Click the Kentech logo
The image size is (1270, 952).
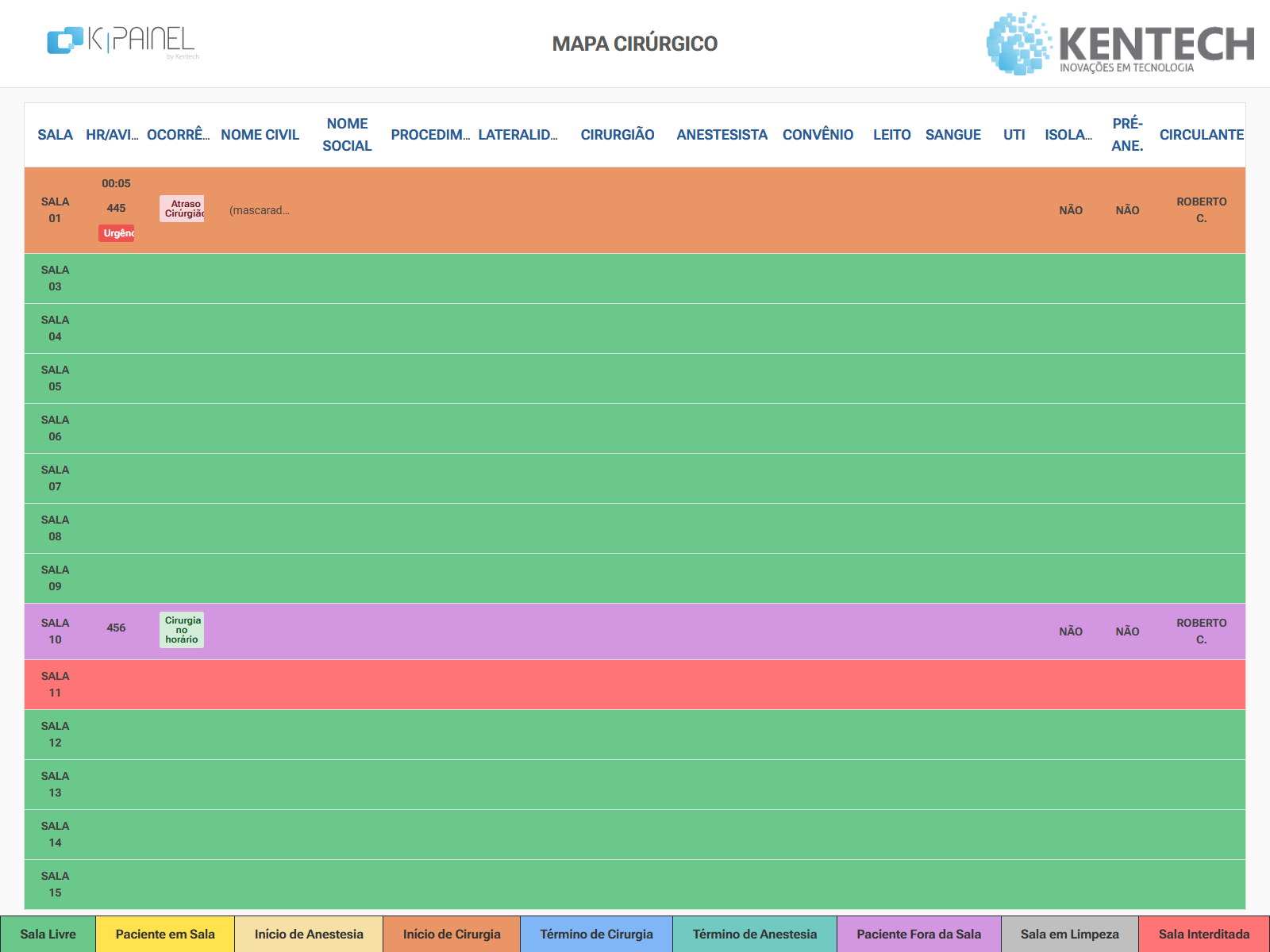pos(1120,44)
